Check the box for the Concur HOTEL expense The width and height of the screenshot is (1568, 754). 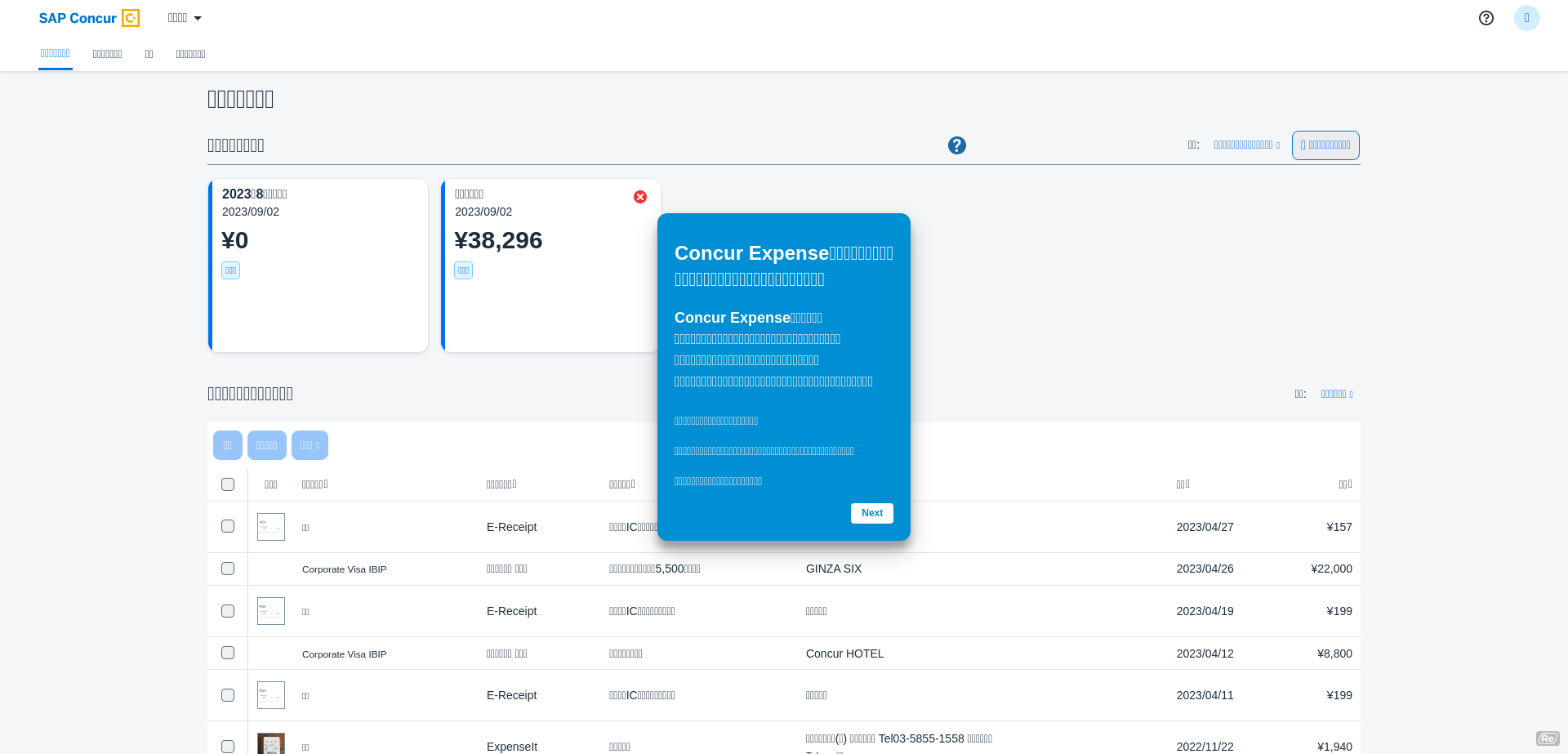pos(228,653)
